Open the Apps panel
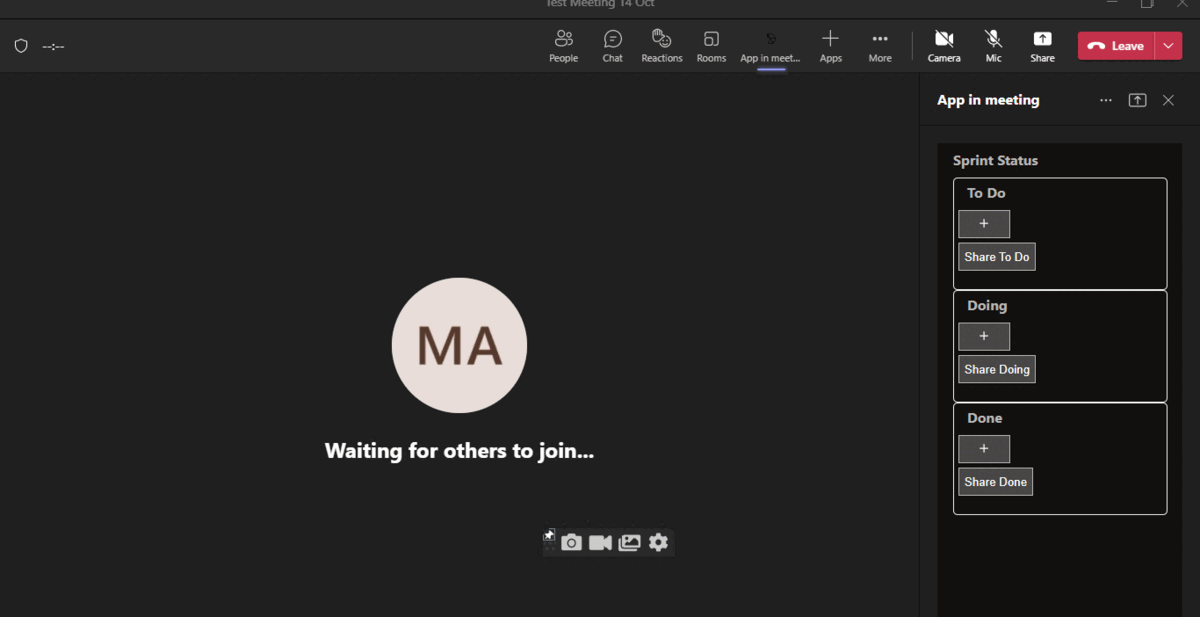Viewport: 1200px width, 634px height. (x=830, y=45)
